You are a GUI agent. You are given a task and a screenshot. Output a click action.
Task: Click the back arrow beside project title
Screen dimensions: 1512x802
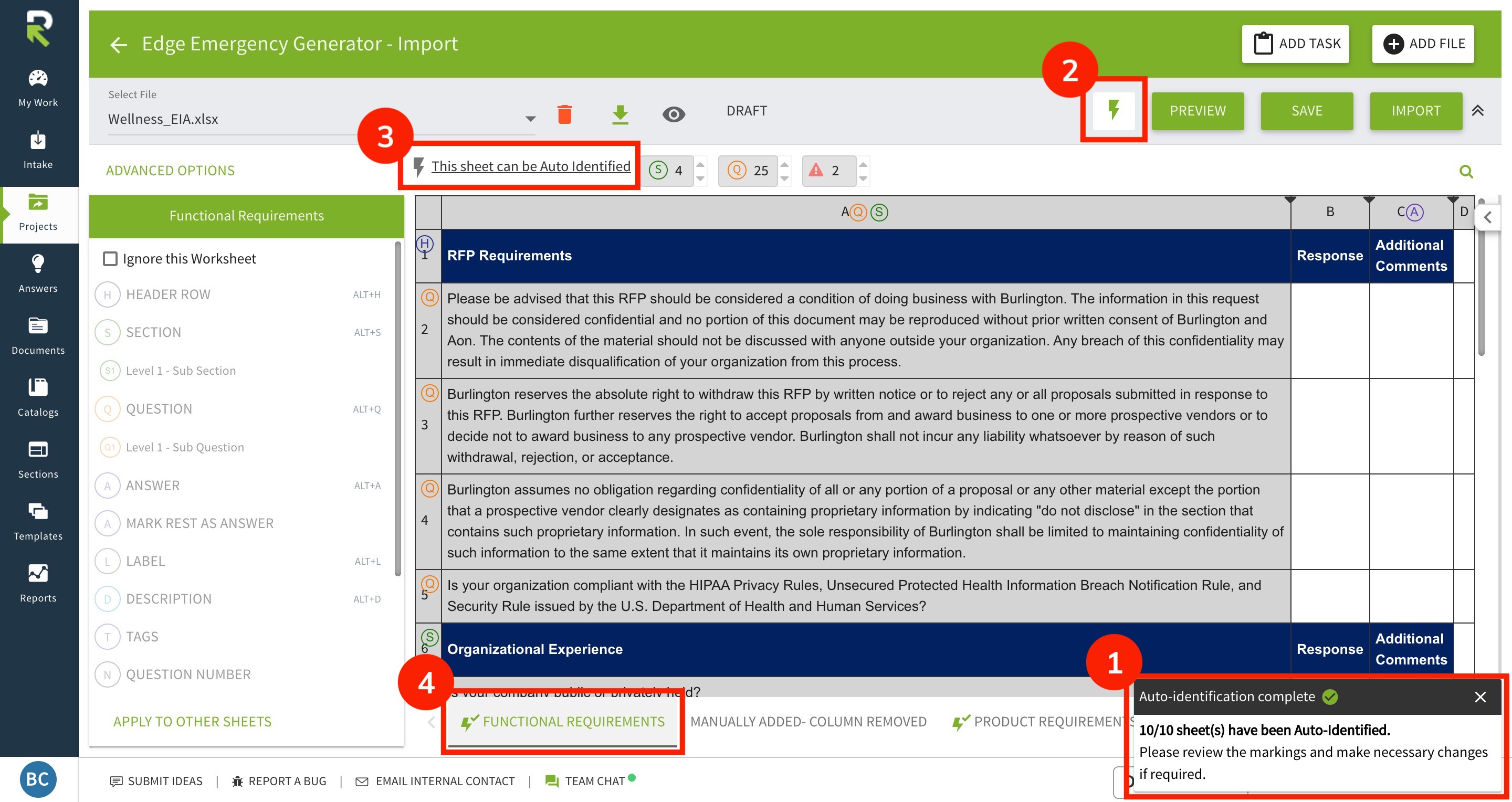[x=119, y=45]
